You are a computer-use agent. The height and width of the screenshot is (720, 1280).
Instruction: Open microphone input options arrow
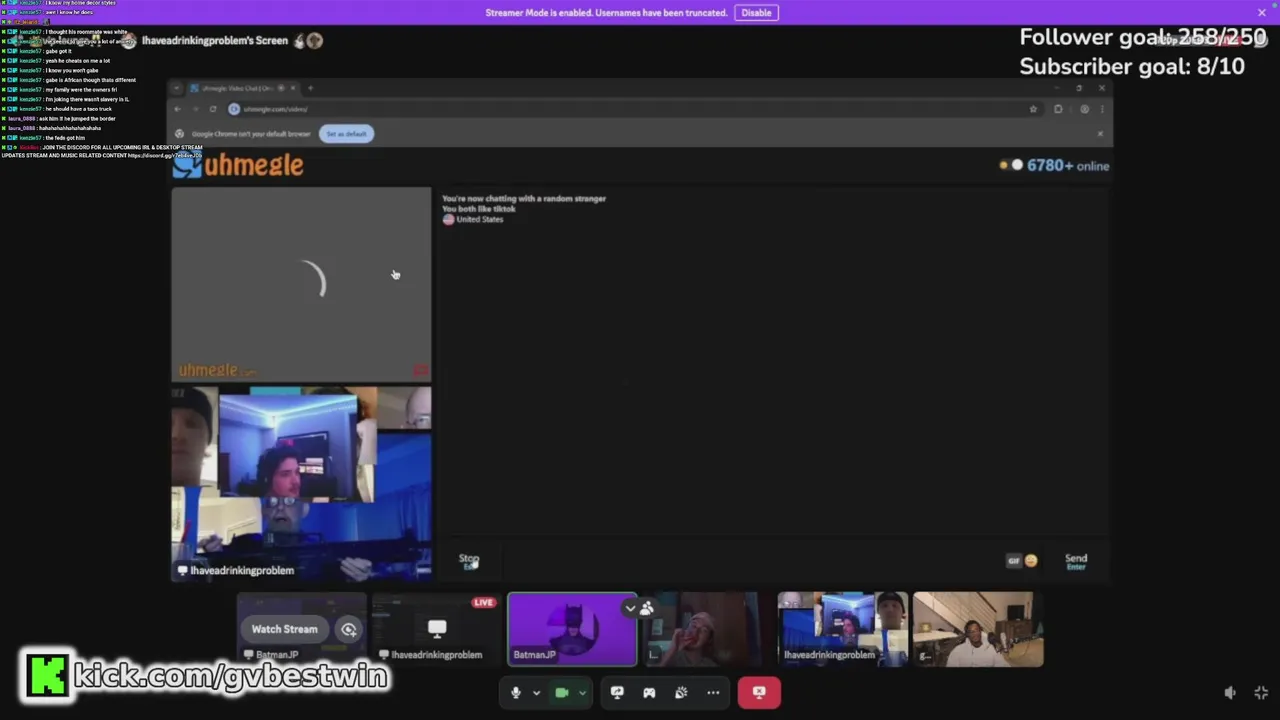point(536,692)
